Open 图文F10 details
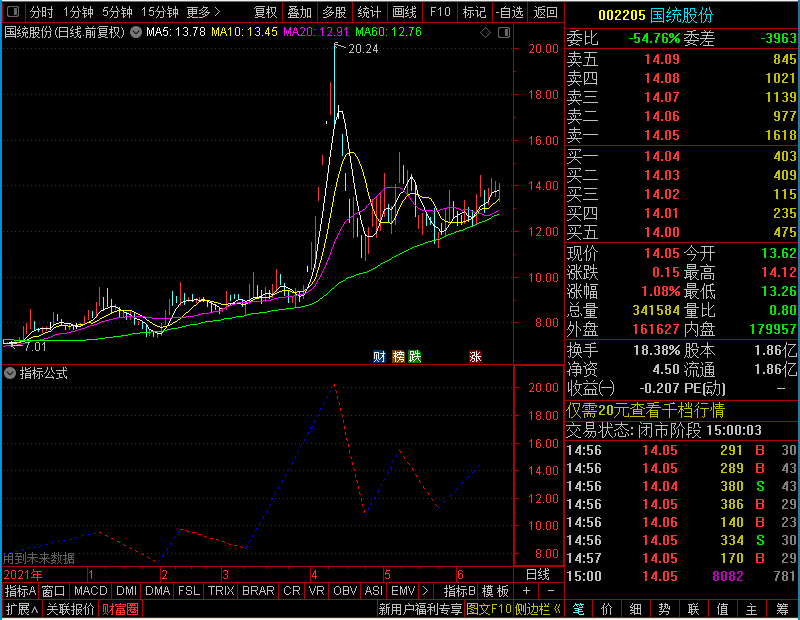 tap(489, 609)
